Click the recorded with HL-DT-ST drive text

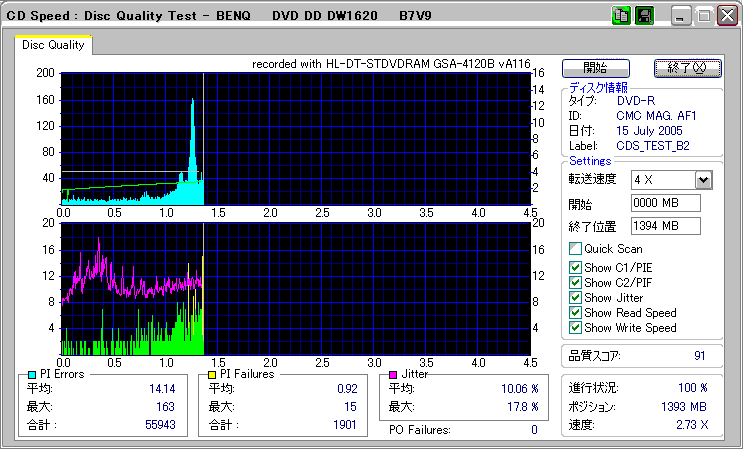click(391, 64)
